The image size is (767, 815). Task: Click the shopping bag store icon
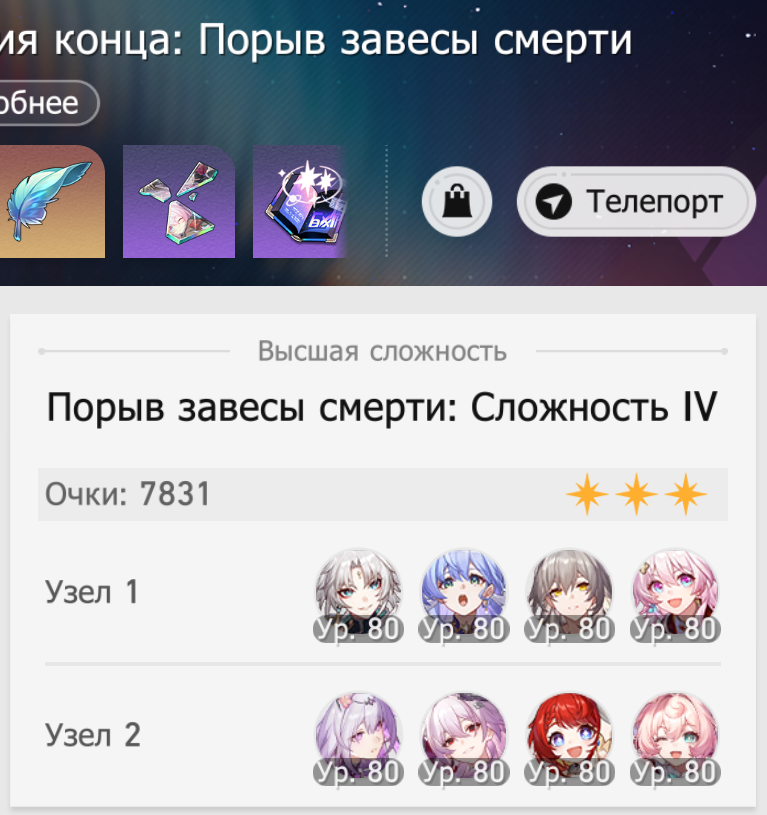point(457,201)
